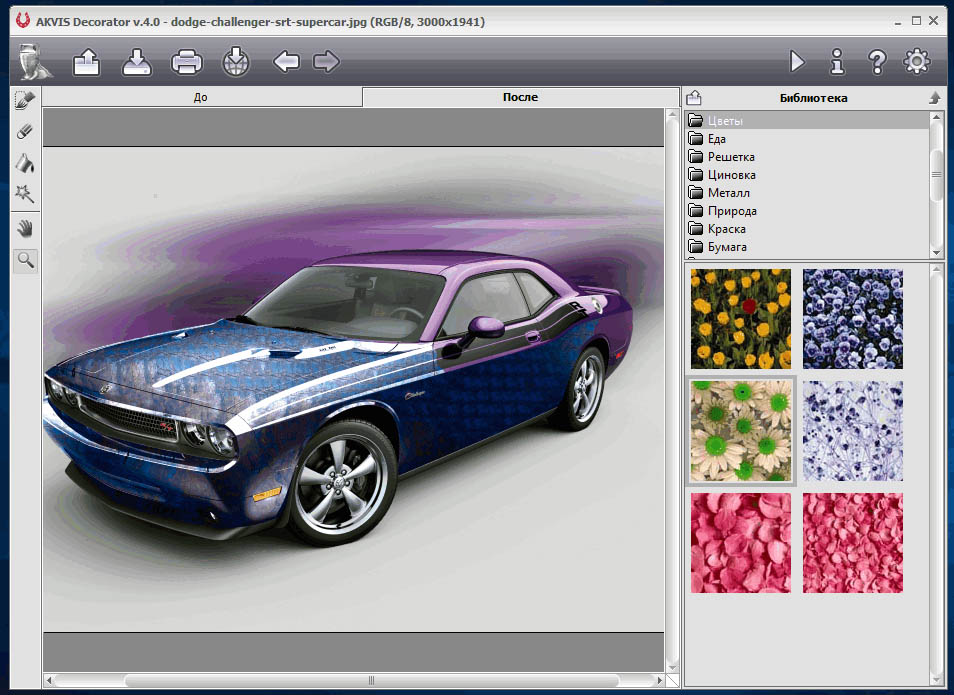
Task: Click the save image icon
Action: pos(137,62)
